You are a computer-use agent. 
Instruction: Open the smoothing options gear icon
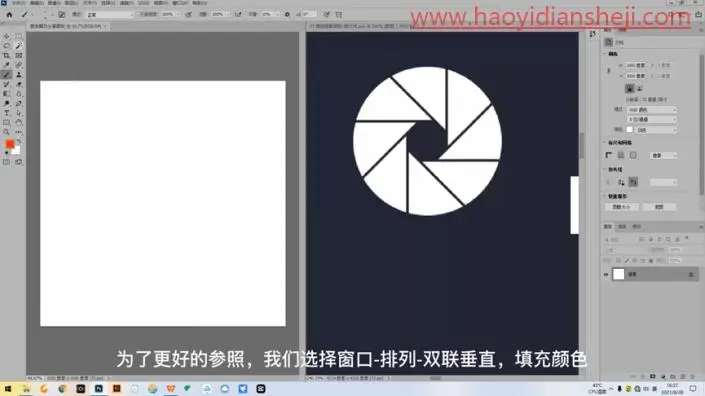(x=287, y=14)
